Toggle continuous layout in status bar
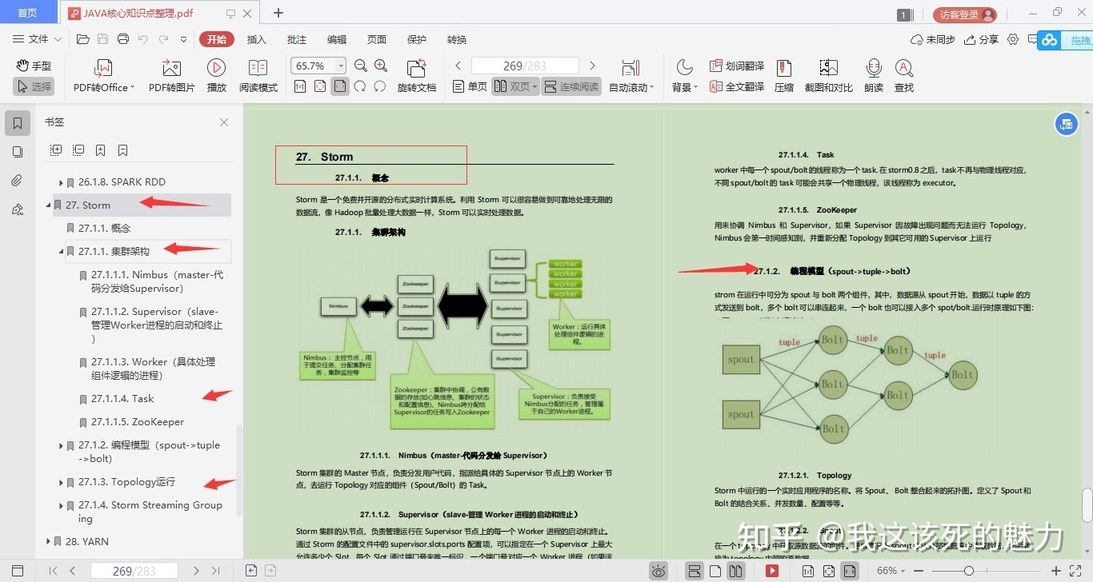1093x582 pixels. [x=694, y=571]
